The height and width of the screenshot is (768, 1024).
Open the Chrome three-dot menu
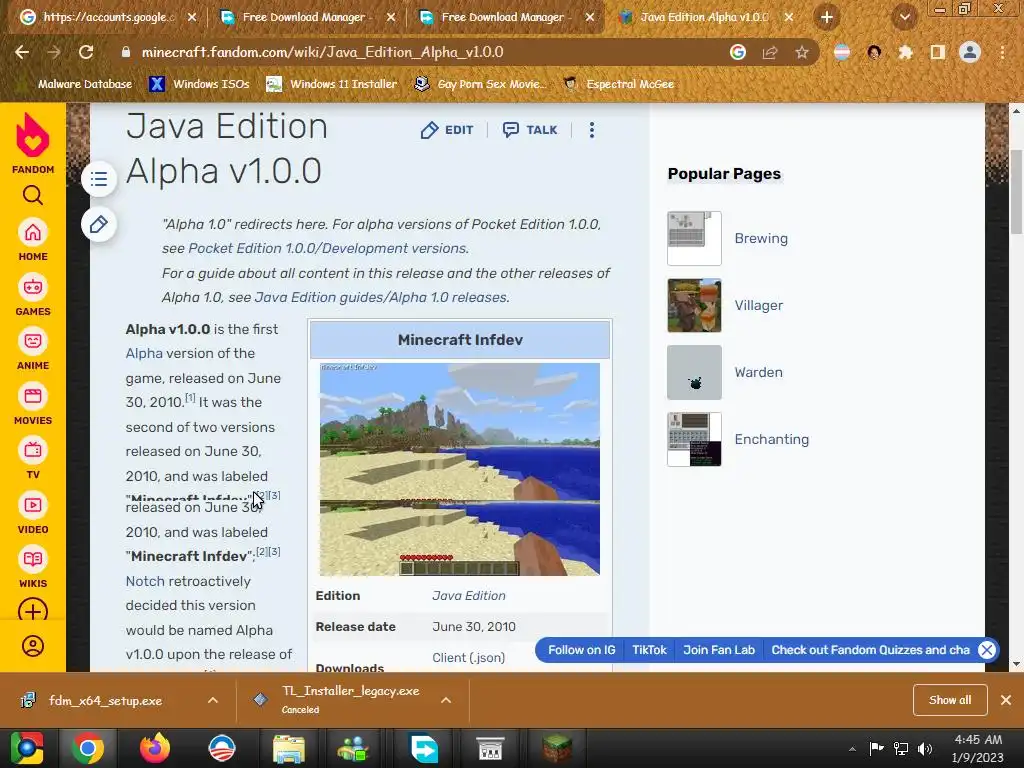(x=1002, y=52)
